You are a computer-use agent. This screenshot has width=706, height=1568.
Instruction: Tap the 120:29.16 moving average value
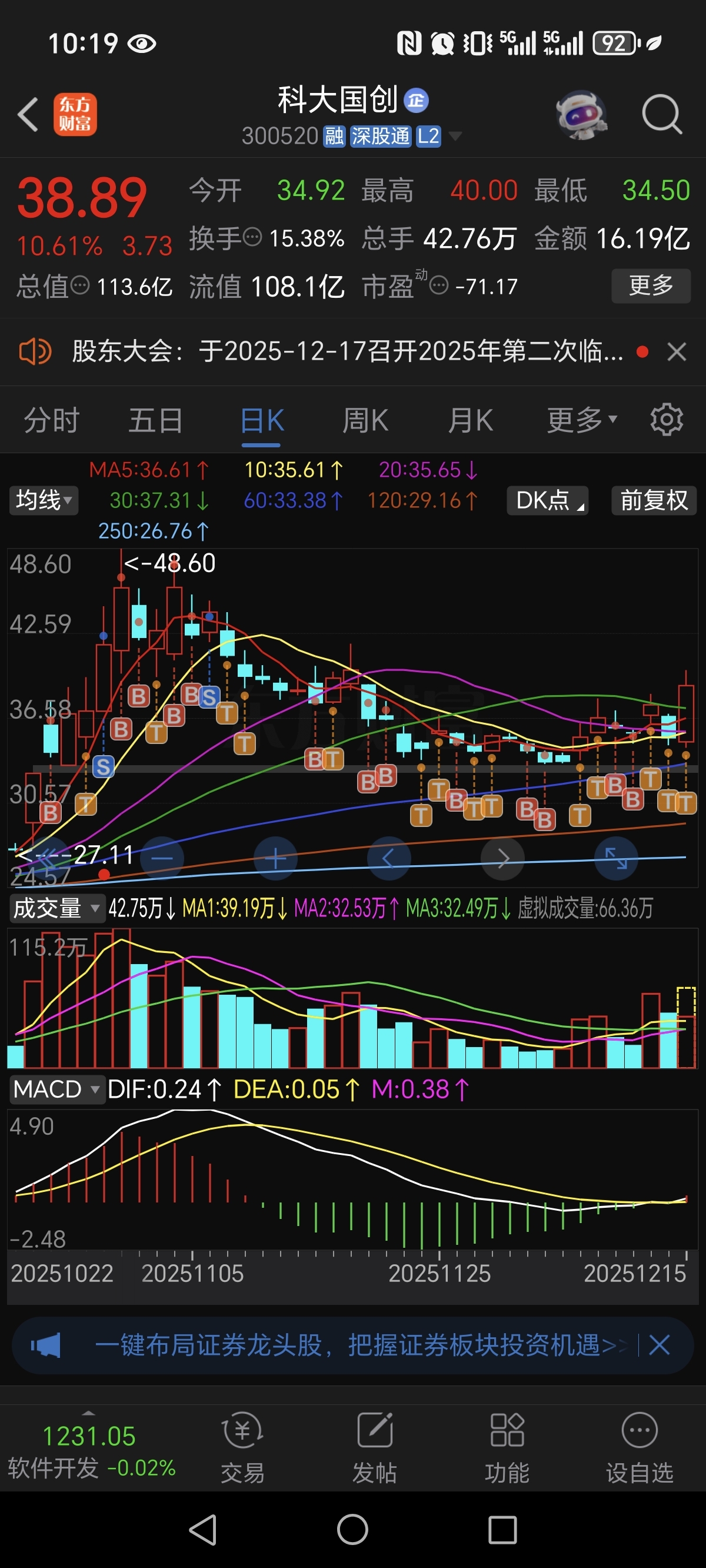[423, 500]
